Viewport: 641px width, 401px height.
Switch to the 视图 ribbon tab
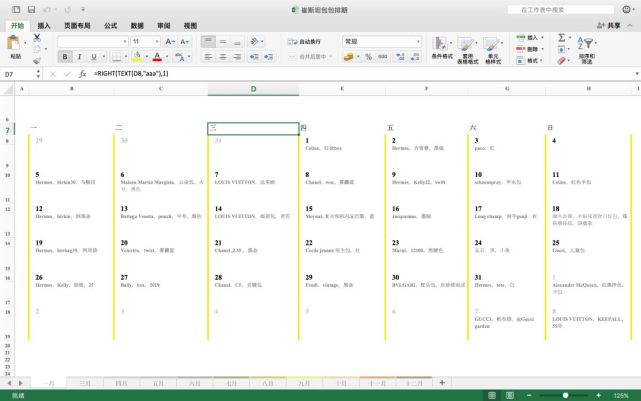pos(190,26)
